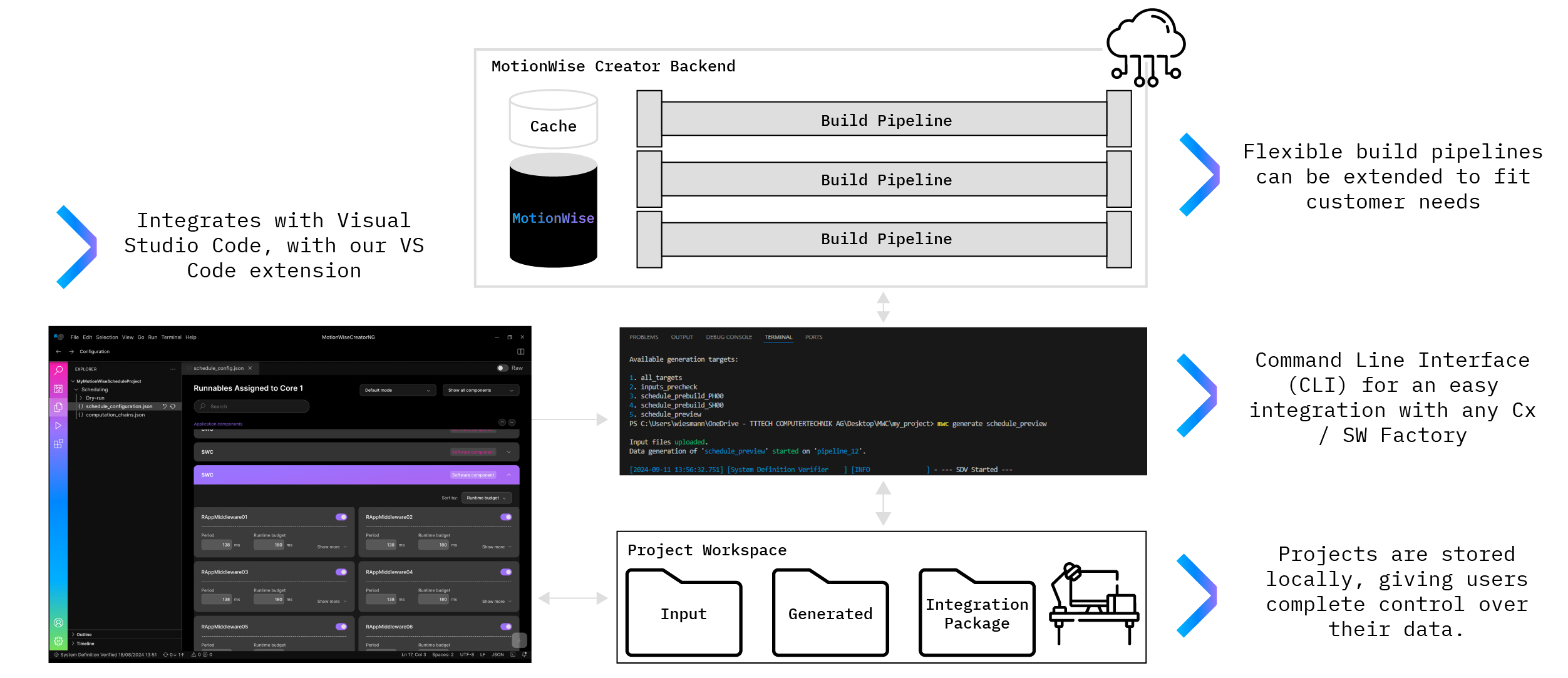1568x678 pixels.
Task: Open the Settings gear at bottom of activity bar
Action: 59,641
